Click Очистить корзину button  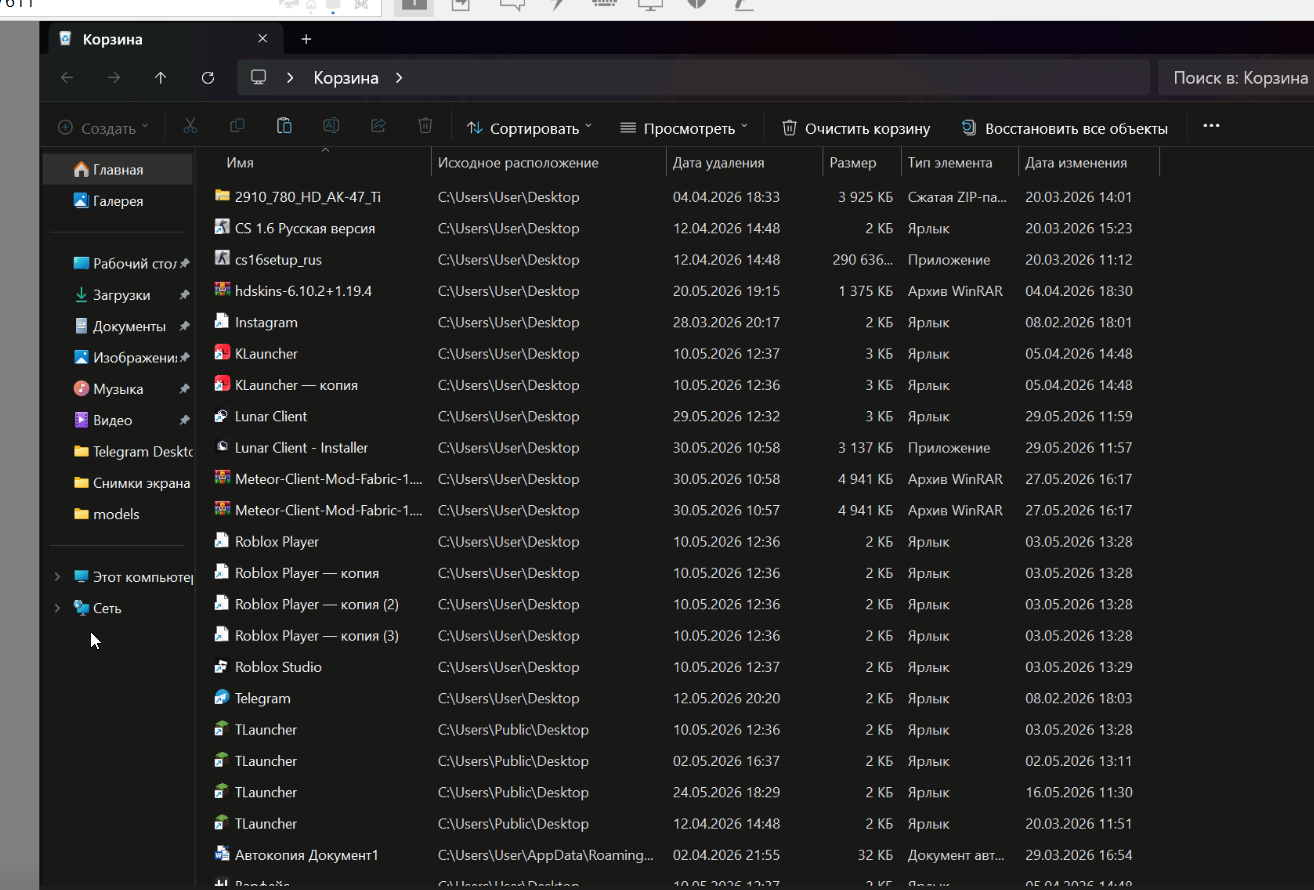[856, 128]
